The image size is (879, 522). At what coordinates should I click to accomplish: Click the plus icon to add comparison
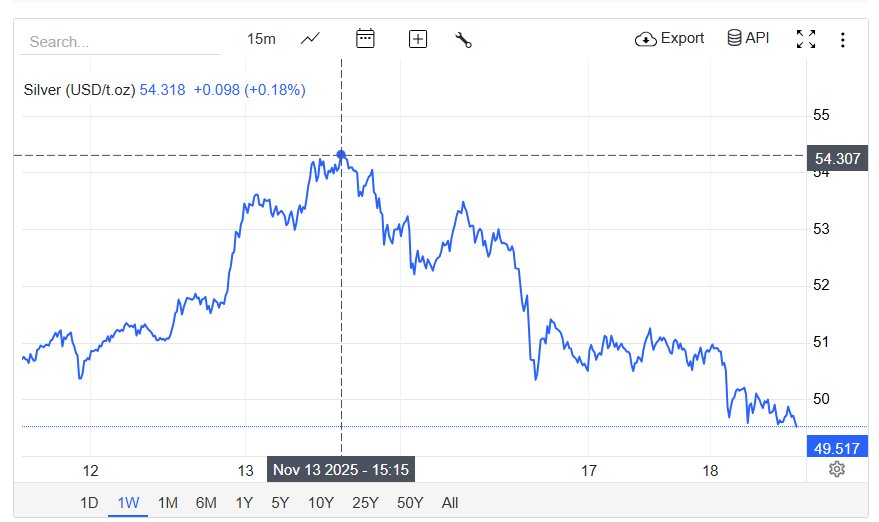[x=418, y=39]
